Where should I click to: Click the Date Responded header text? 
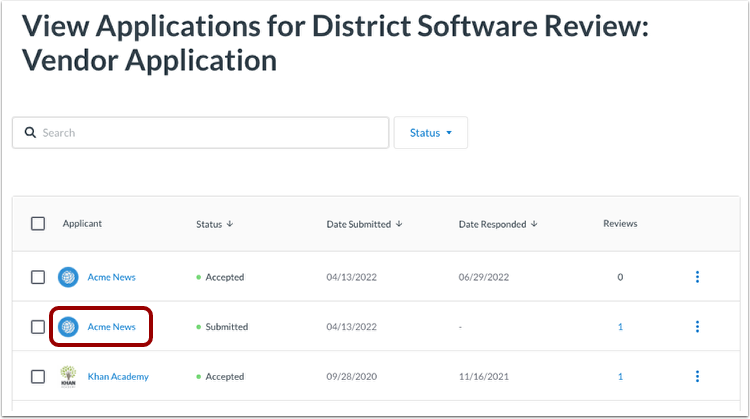coord(492,224)
